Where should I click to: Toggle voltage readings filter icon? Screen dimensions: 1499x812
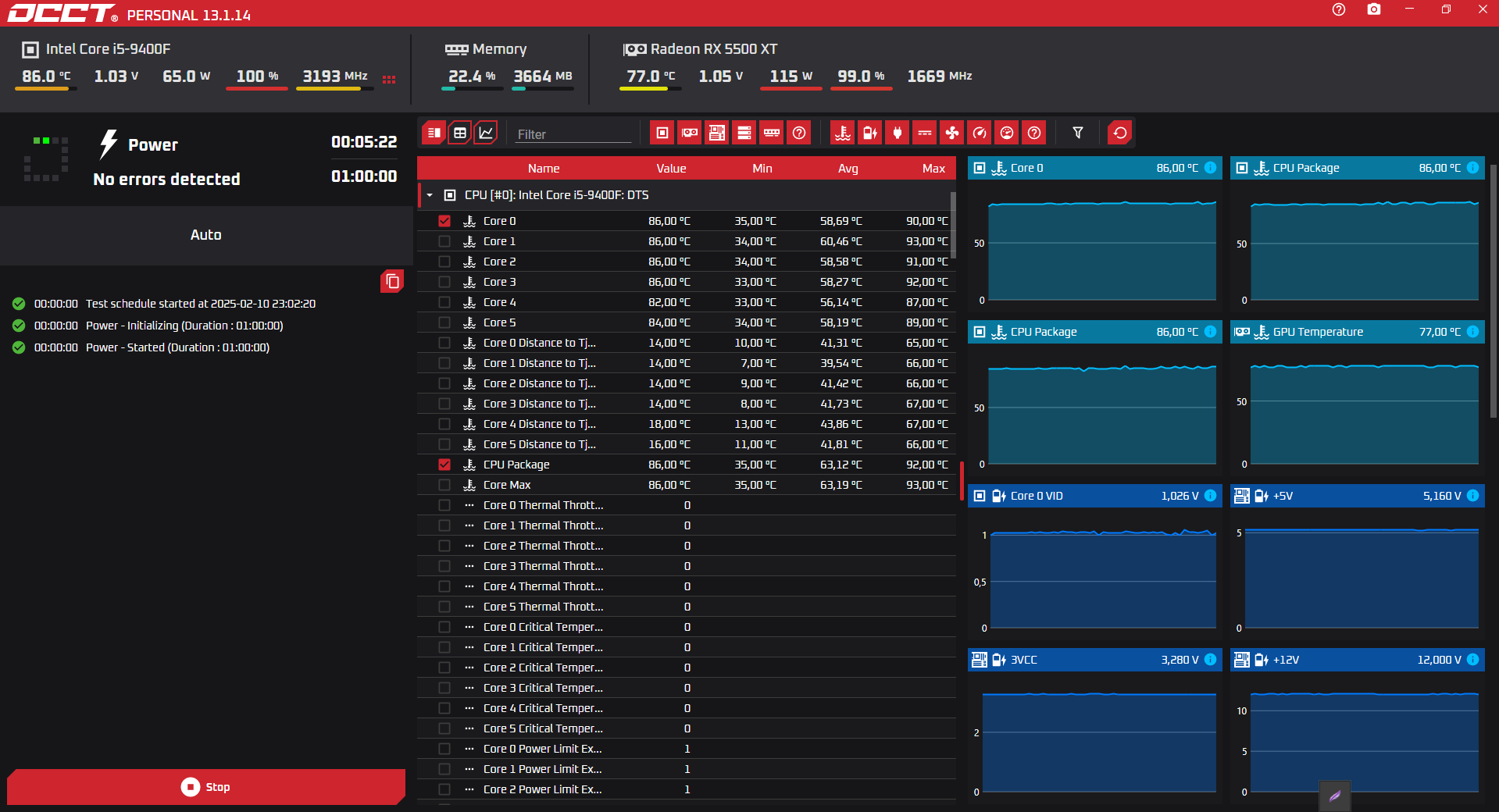(x=870, y=133)
